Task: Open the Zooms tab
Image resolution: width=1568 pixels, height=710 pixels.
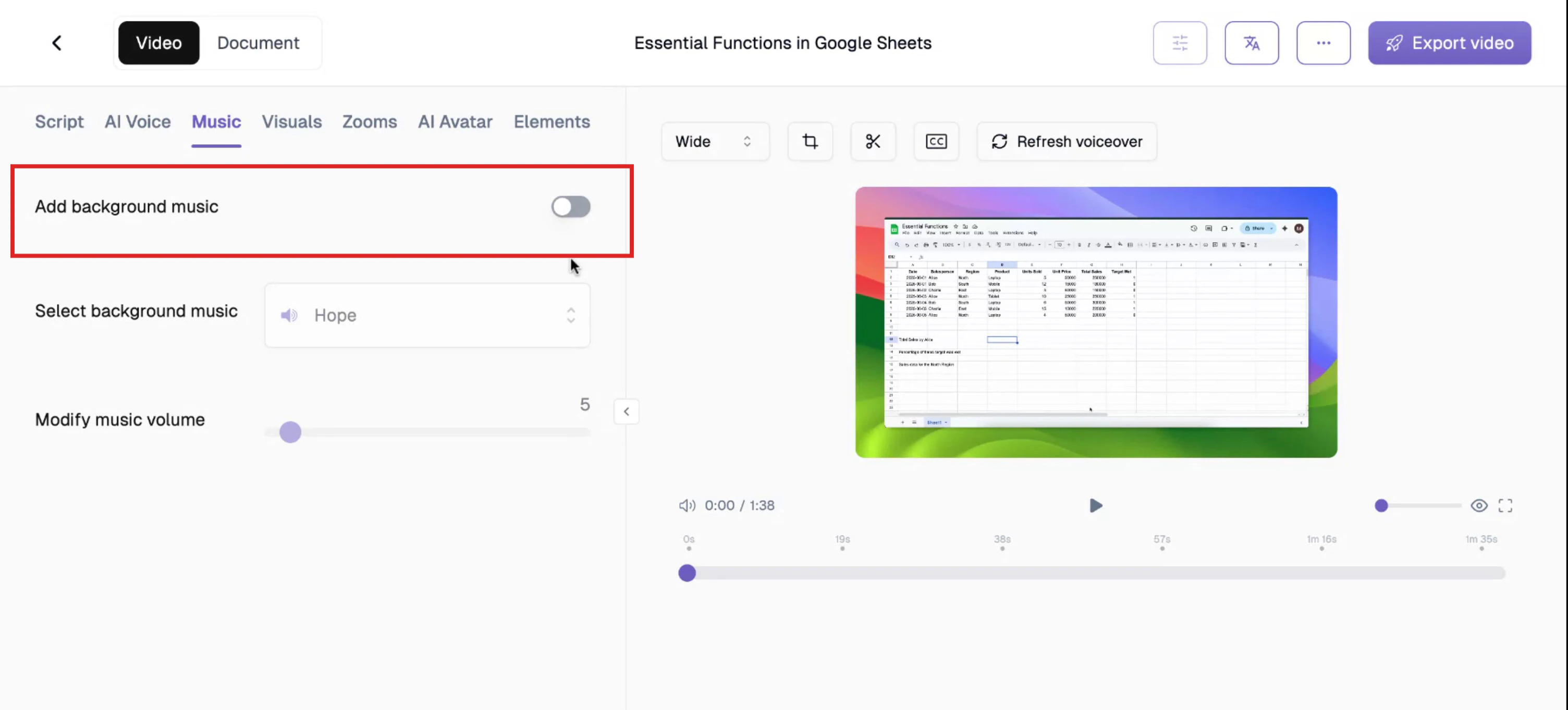Action: 369,122
